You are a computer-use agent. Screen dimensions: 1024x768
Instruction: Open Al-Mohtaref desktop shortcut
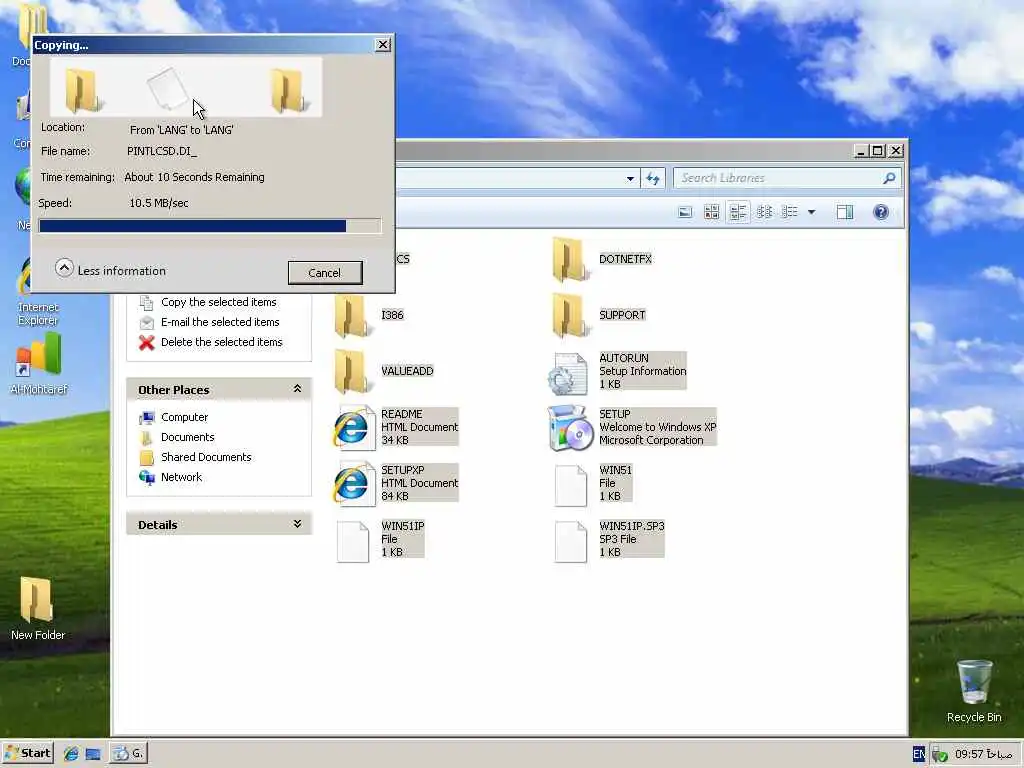tap(39, 363)
